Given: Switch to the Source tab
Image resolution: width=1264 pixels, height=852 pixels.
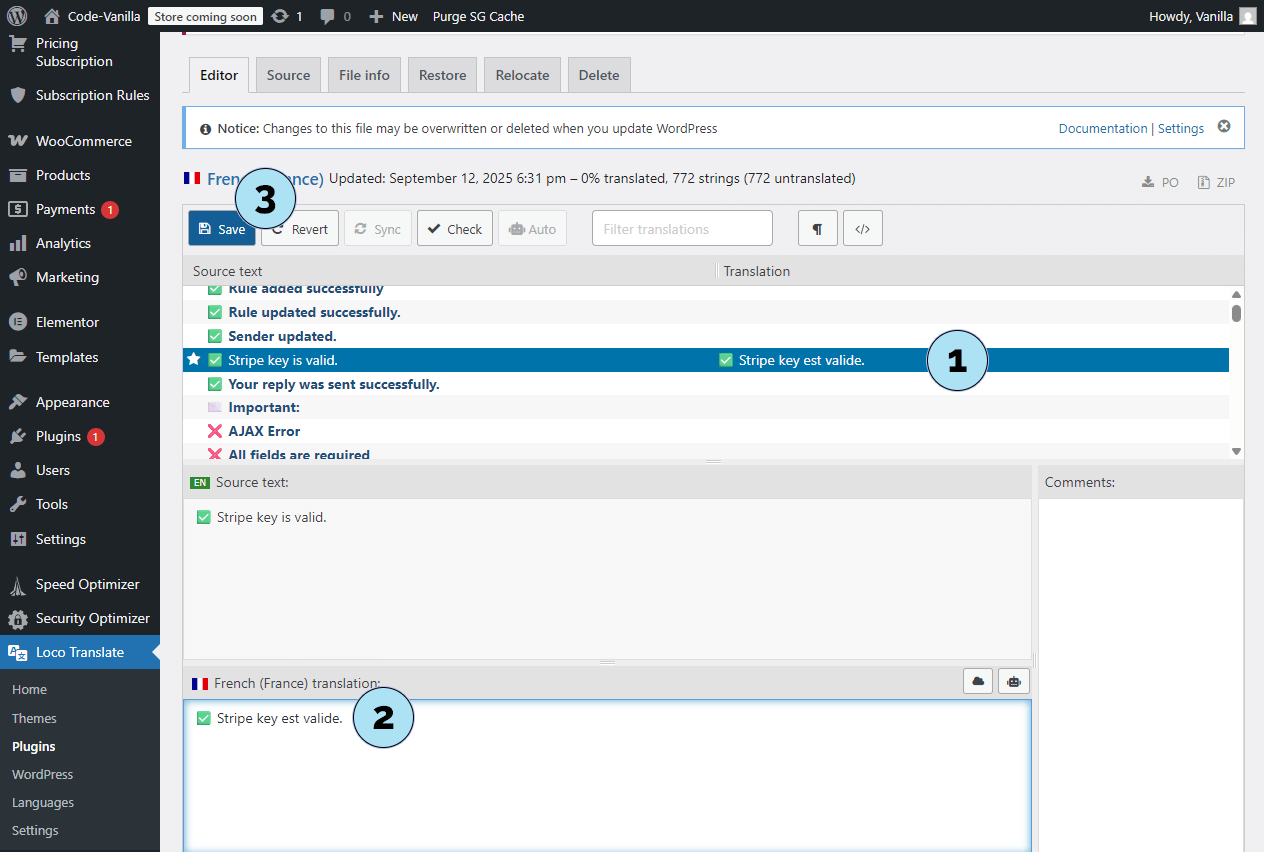Looking at the screenshot, I should [288, 75].
